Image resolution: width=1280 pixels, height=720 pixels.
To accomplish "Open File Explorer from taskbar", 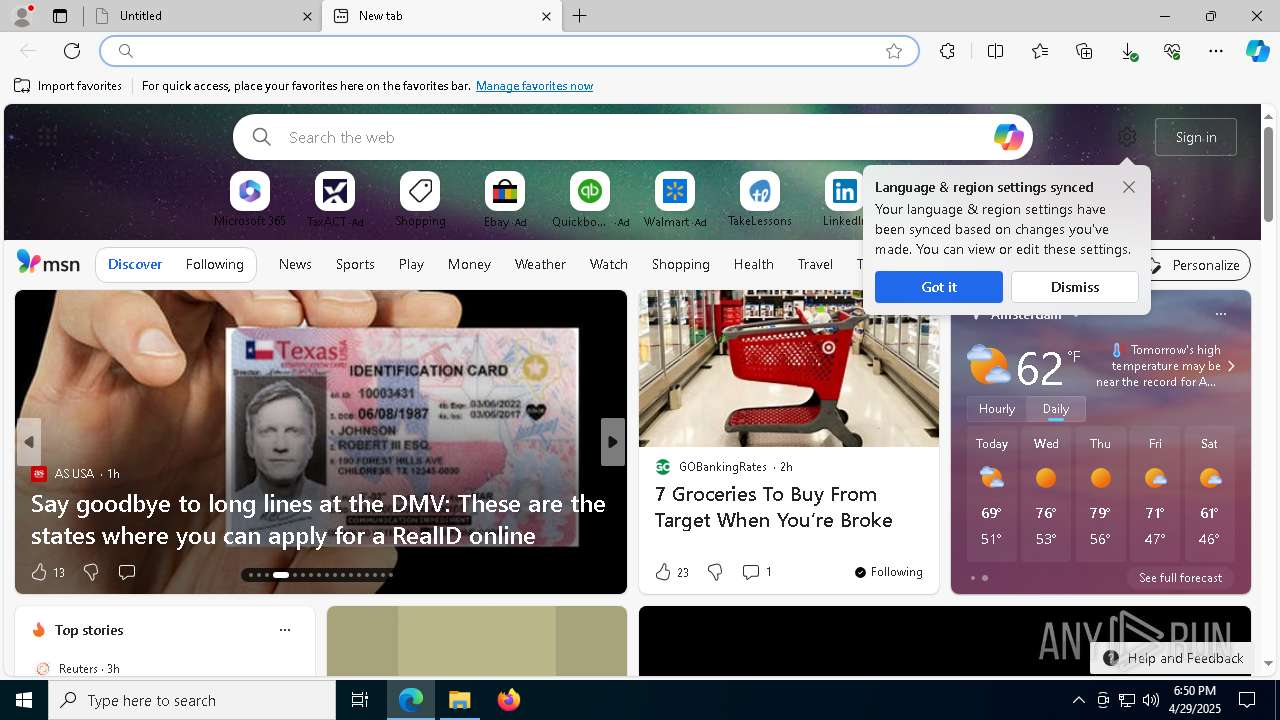I will 460,700.
